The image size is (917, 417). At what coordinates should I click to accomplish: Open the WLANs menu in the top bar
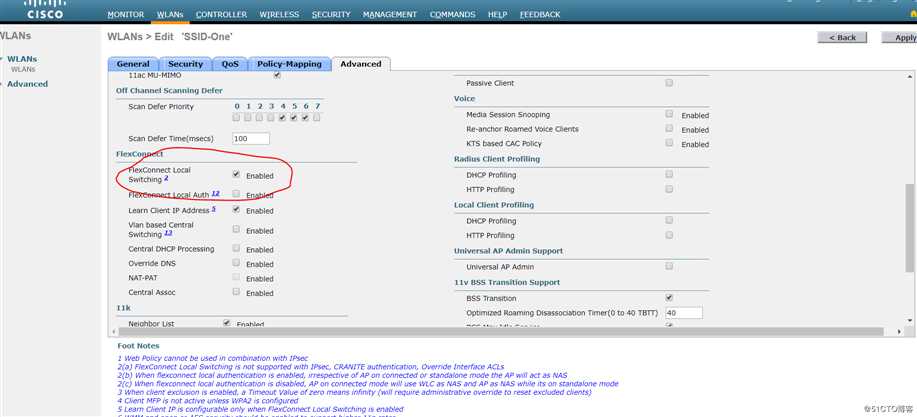click(x=170, y=15)
